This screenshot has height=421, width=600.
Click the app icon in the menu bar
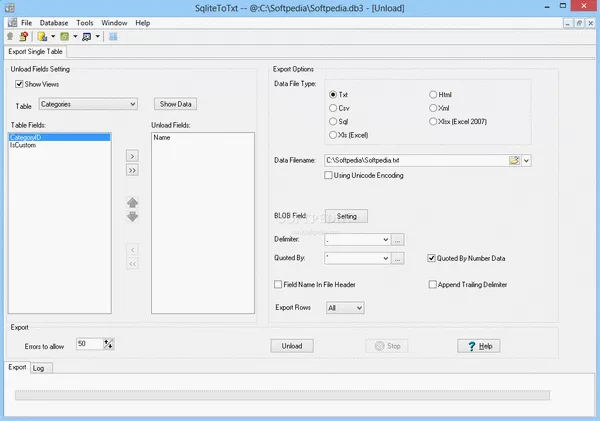tap(12, 23)
